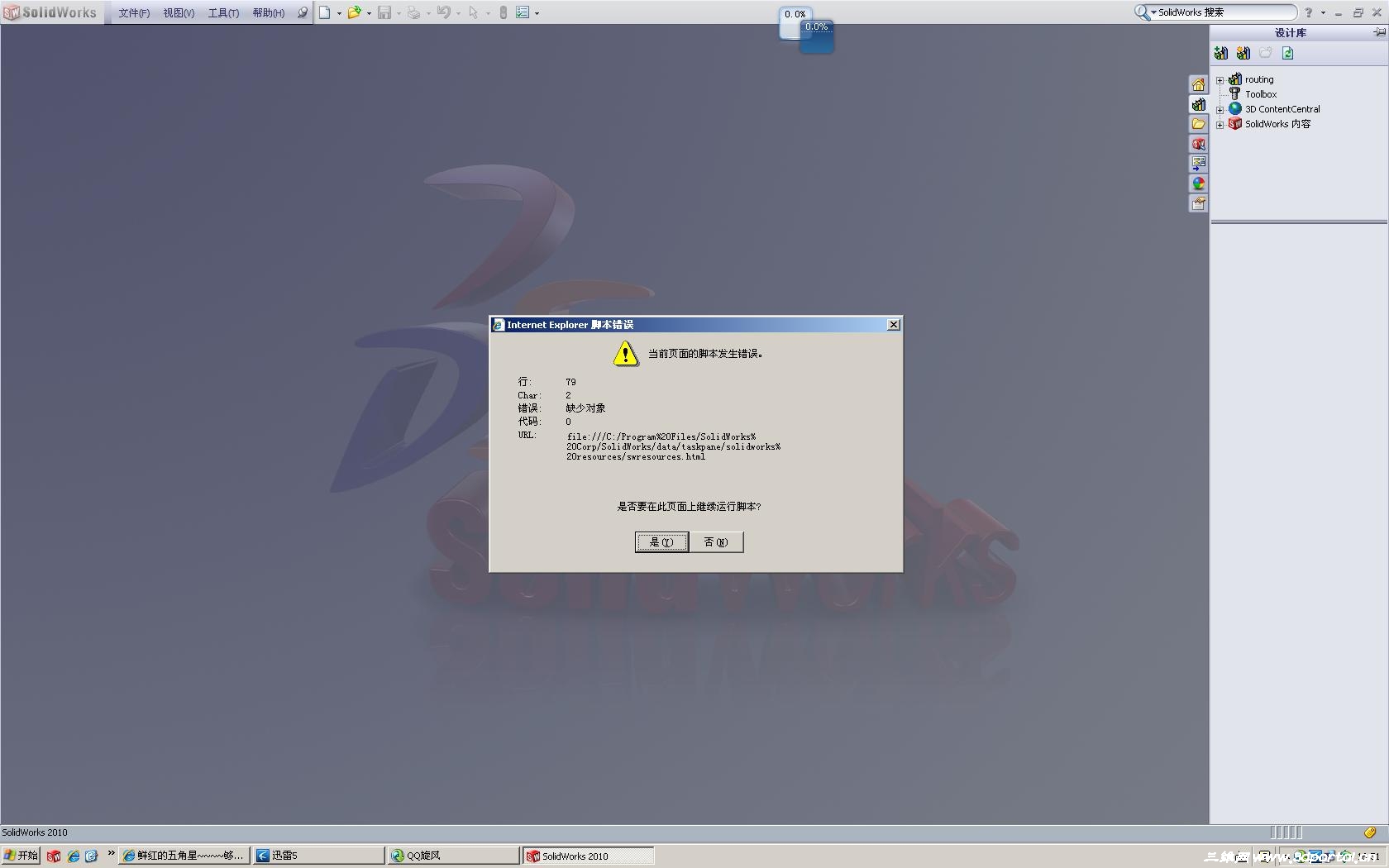Click the script error URL text
This screenshot has height=868, width=1389.
673,446
